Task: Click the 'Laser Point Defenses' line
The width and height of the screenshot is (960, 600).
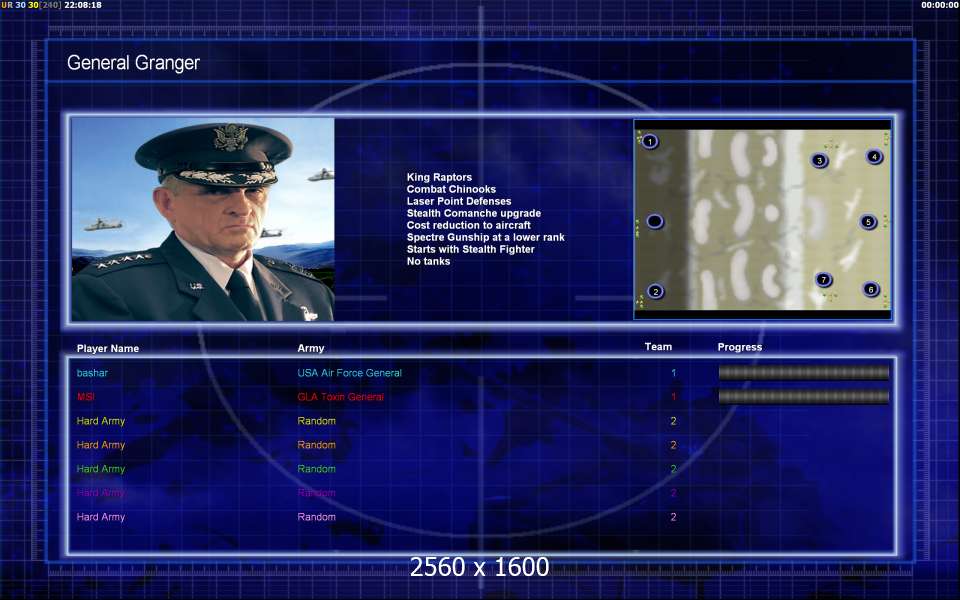Action: click(x=459, y=201)
